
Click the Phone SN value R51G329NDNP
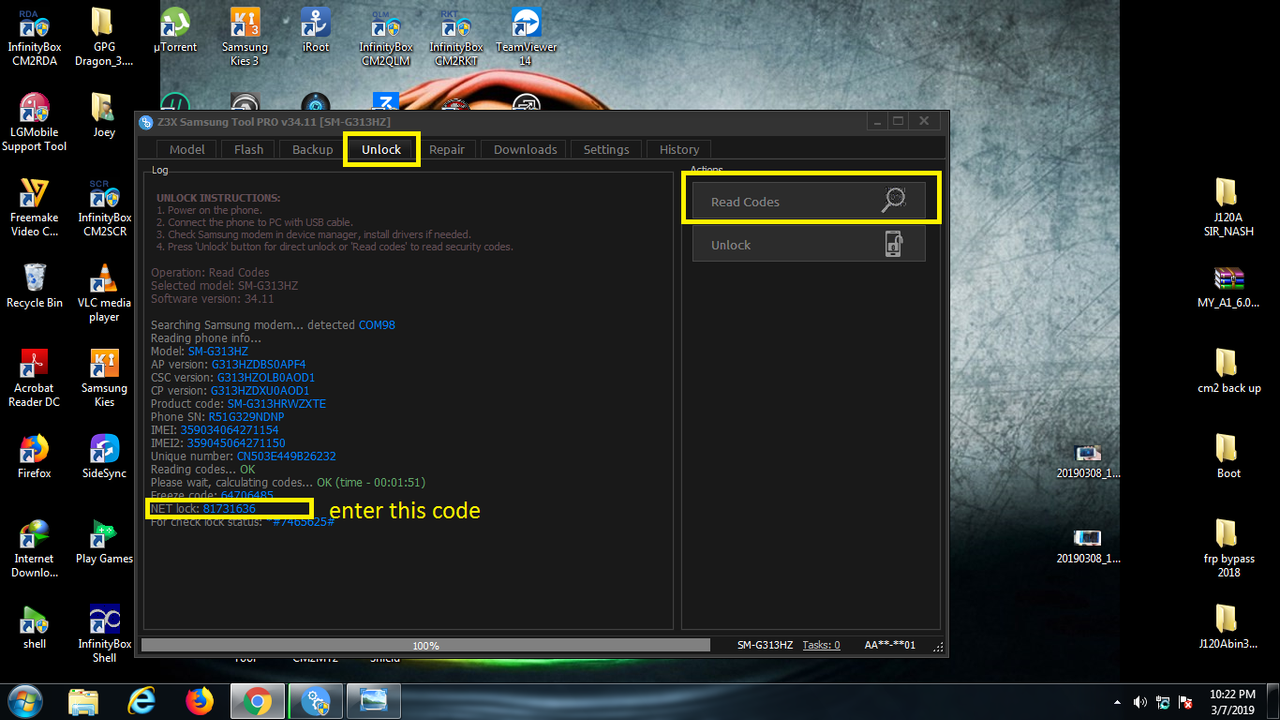[246, 417]
